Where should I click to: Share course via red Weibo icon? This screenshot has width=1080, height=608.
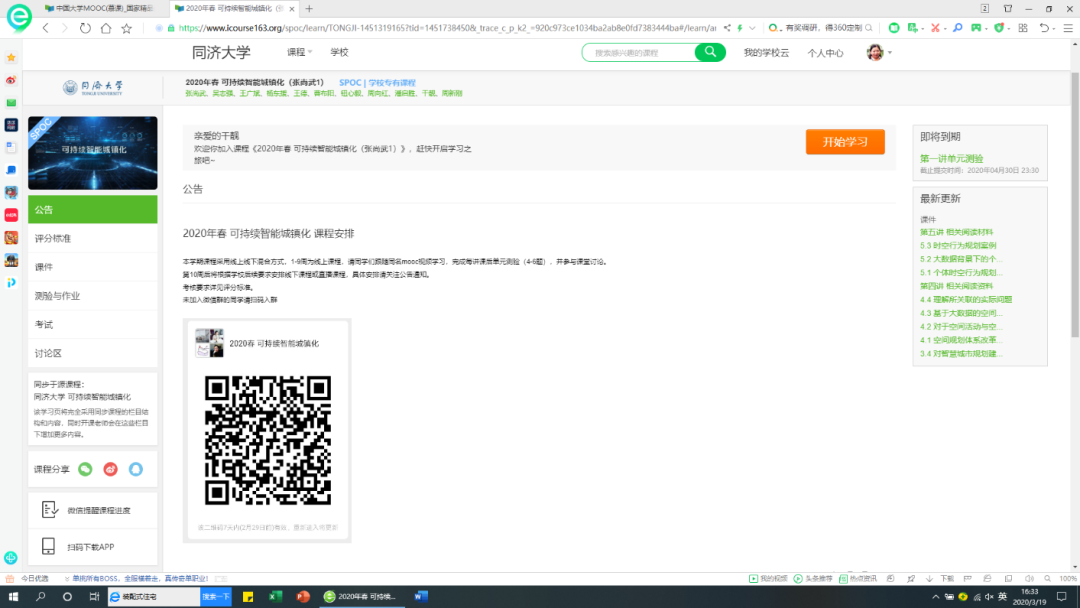(x=110, y=470)
